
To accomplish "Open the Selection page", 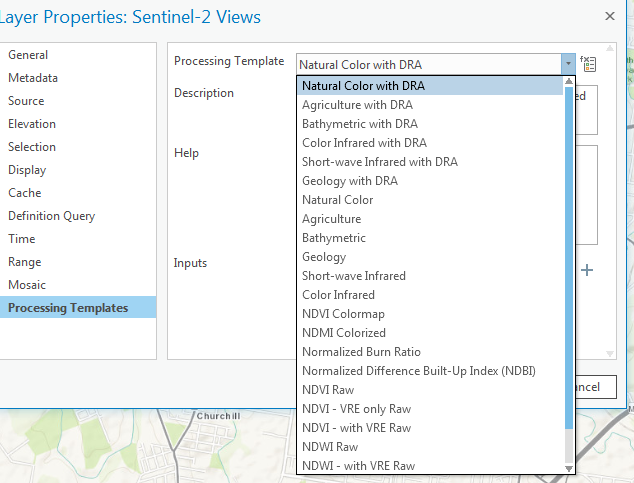I will [78, 147].
